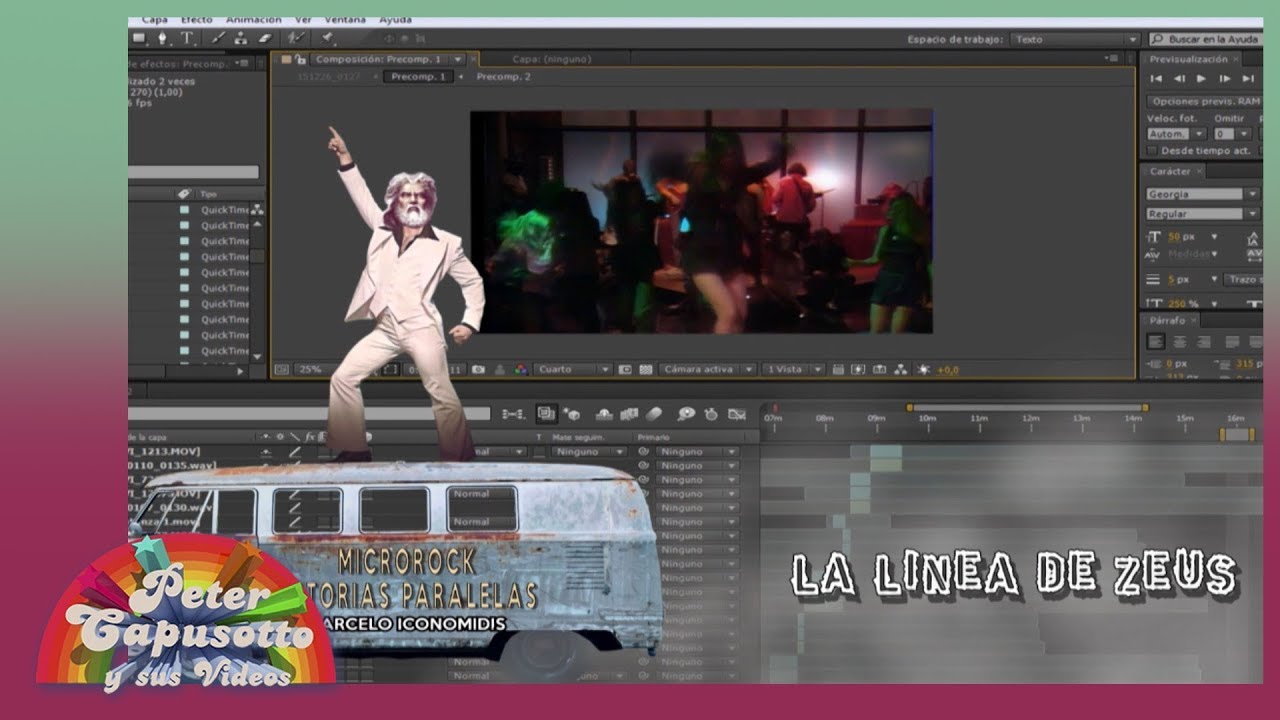1280x720 pixels.
Task: Click the reset exposure icon
Action: click(x=923, y=369)
